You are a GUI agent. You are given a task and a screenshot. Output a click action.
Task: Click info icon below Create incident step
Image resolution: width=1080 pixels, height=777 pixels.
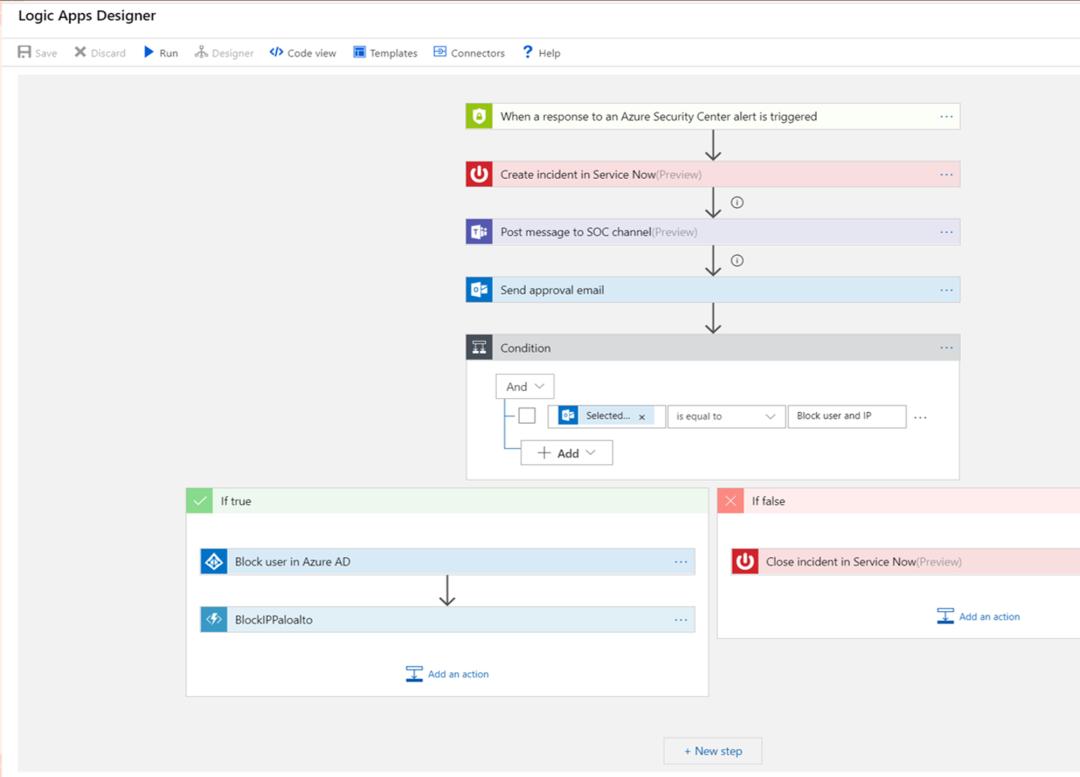(x=737, y=203)
